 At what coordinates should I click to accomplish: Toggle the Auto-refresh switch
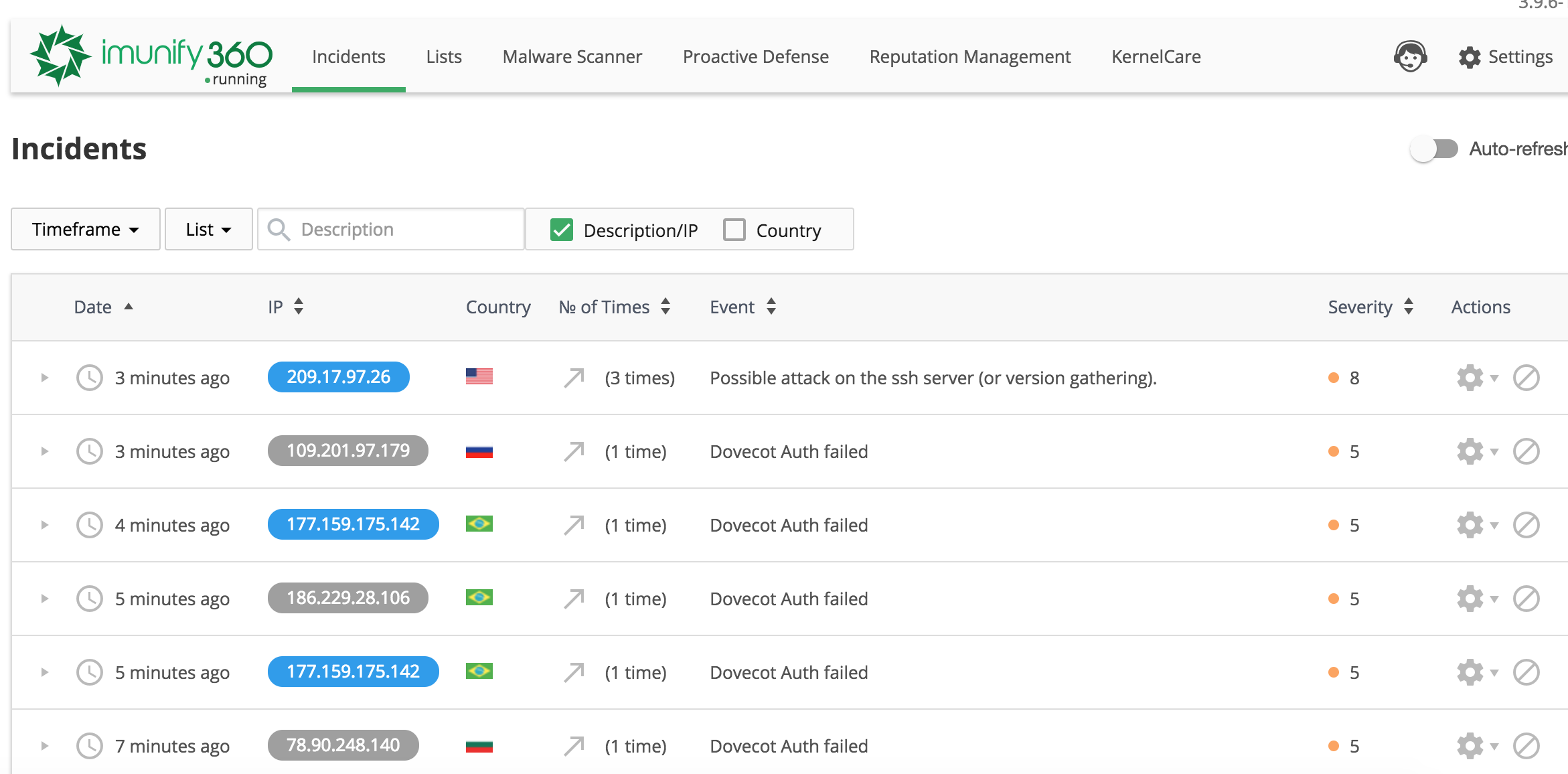[x=1433, y=149]
